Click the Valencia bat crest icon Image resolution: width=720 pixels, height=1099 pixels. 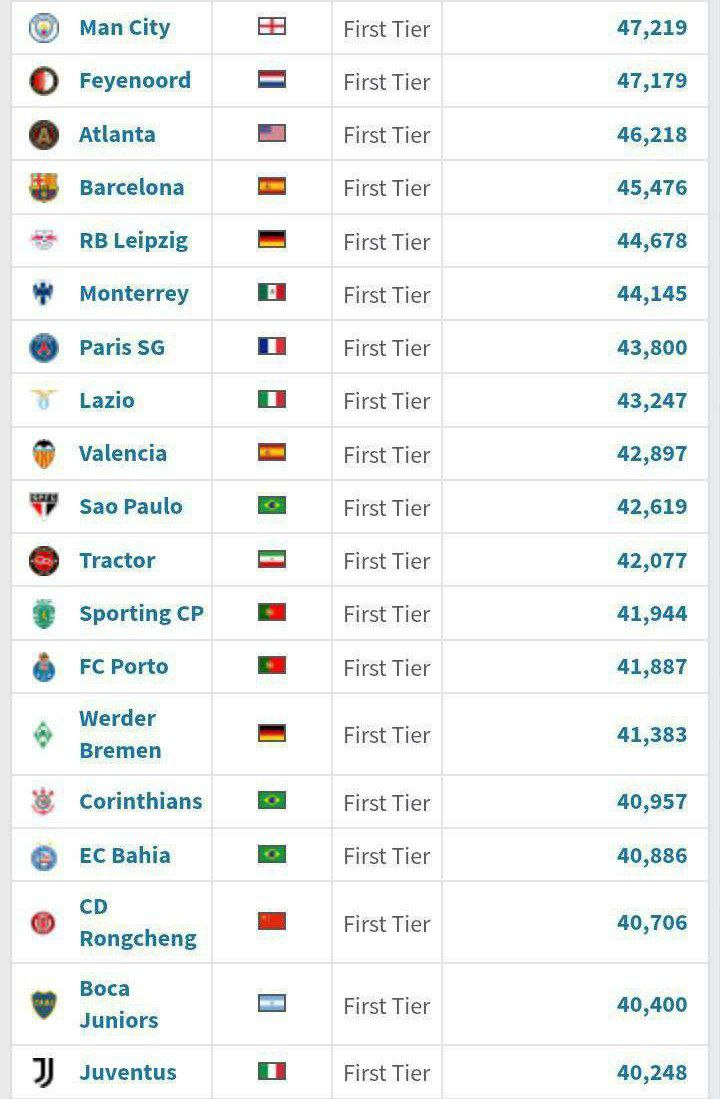(x=43, y=453)
